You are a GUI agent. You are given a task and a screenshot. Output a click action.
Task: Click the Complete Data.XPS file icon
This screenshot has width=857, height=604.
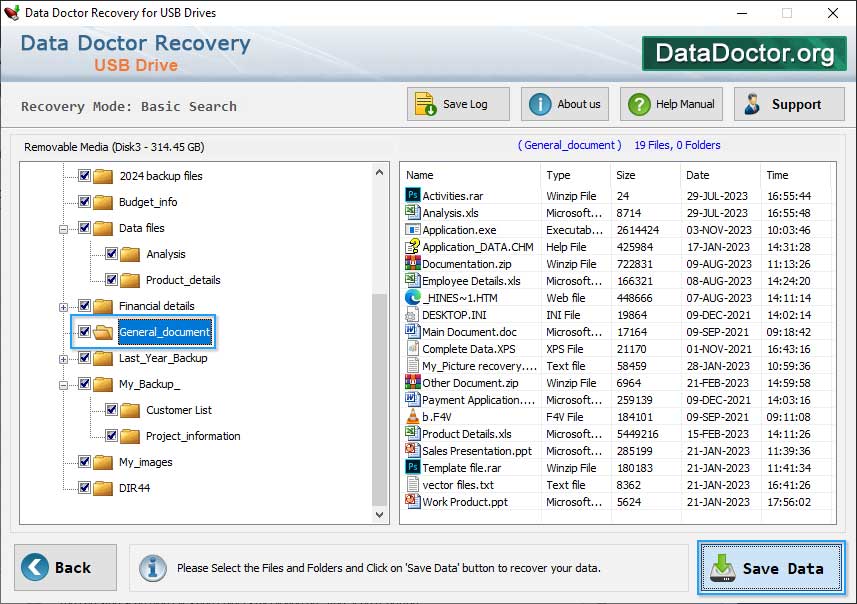point(413,348)
